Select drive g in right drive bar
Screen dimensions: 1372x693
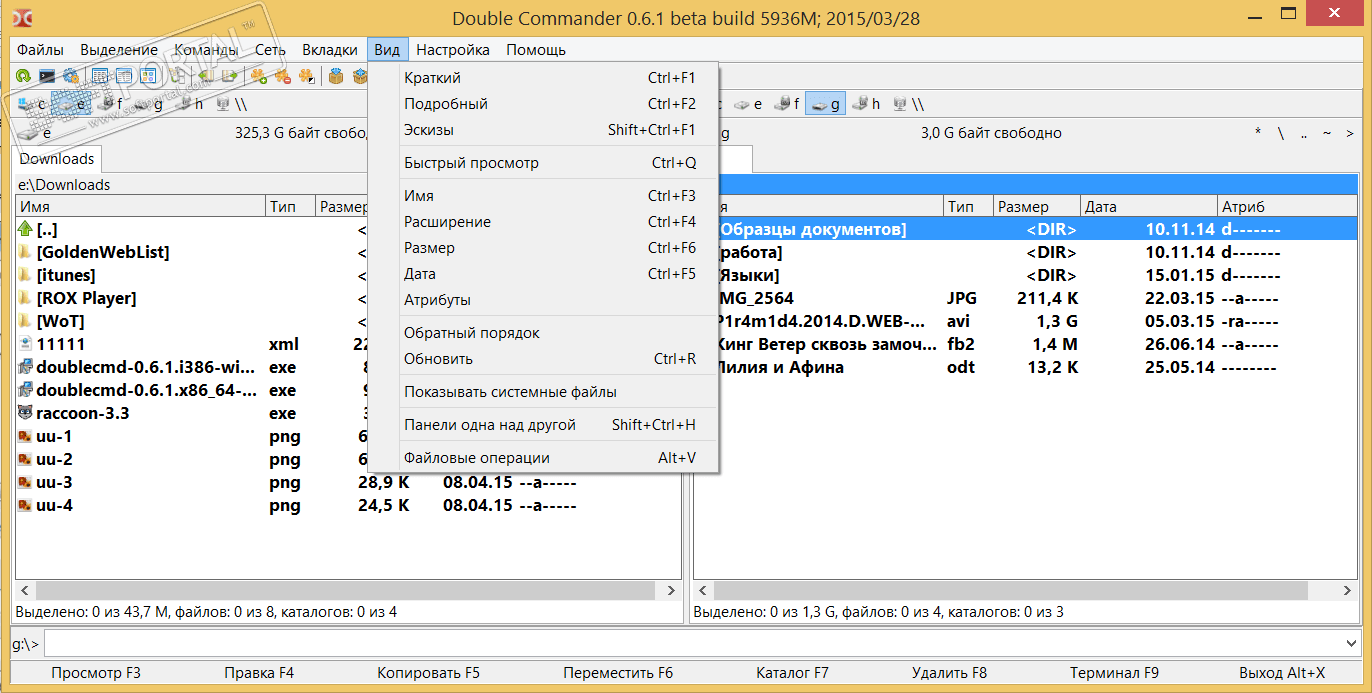pyautogui.click(x=825, y=103)
